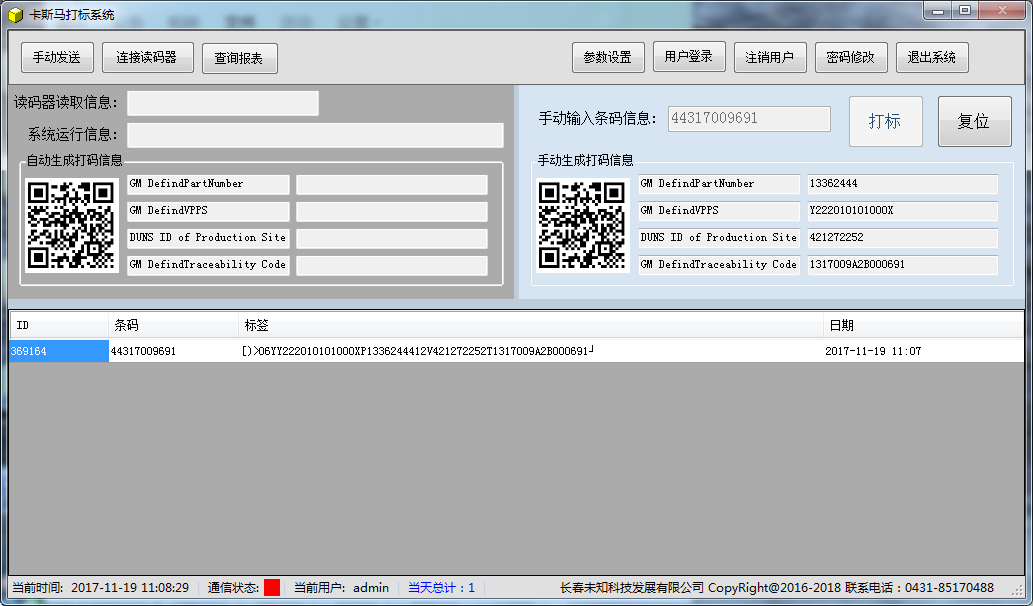Viewport: 1033px width, 606px height.
Task: Click the 条码 column header
Action: 173,325
